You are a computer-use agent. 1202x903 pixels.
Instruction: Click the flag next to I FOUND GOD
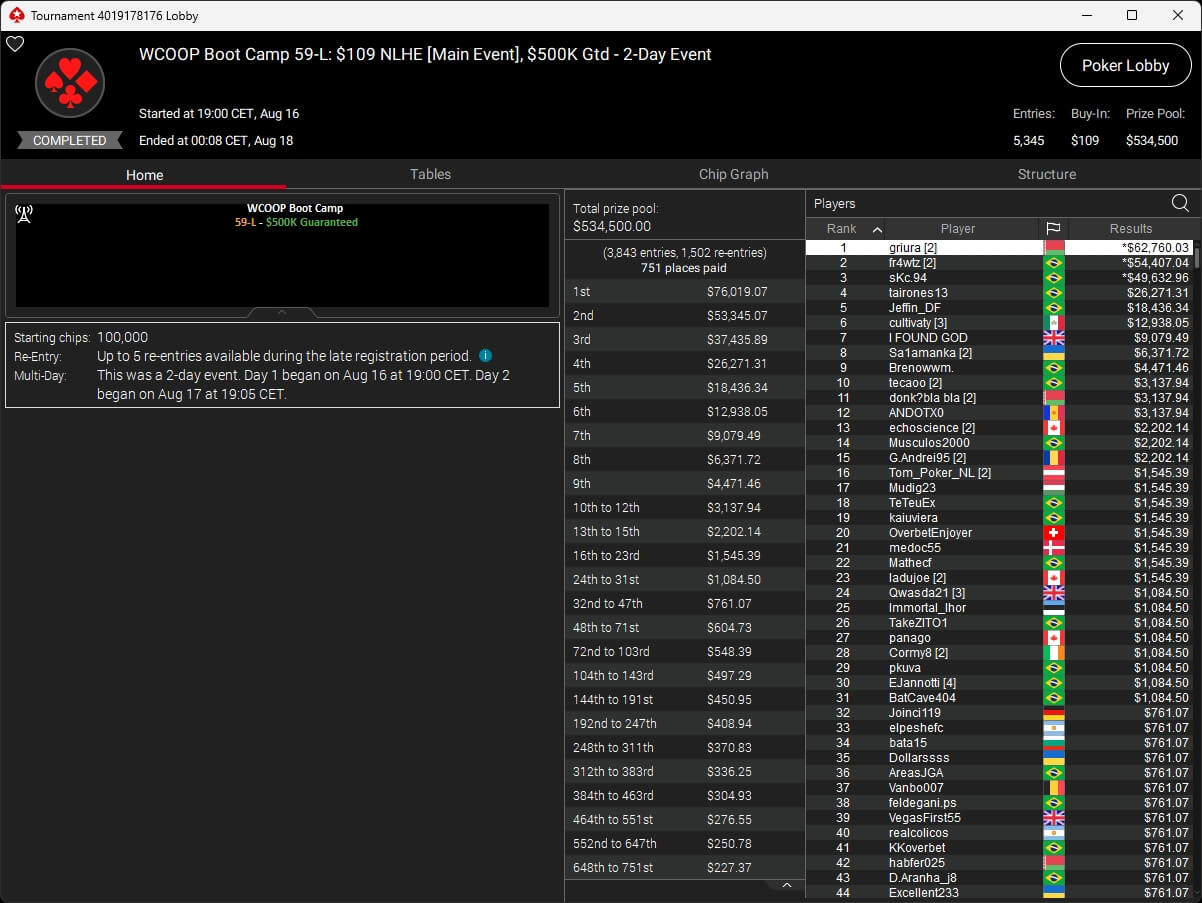[x=1053, y=338]
